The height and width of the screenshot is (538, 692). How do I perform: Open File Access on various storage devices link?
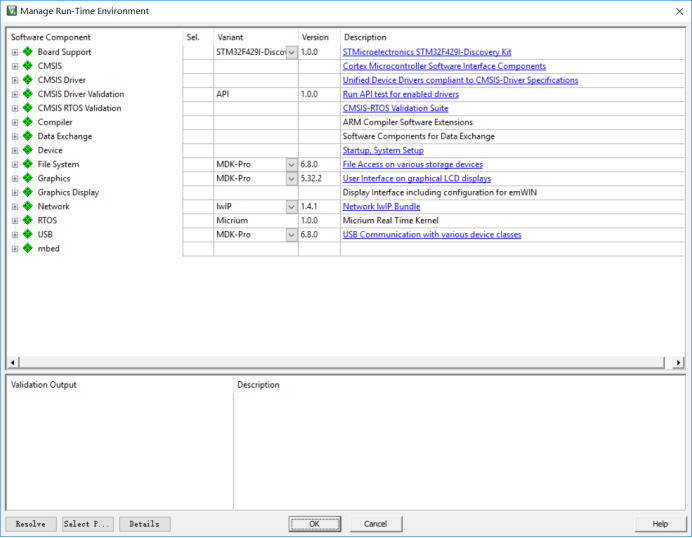[413, 165]
